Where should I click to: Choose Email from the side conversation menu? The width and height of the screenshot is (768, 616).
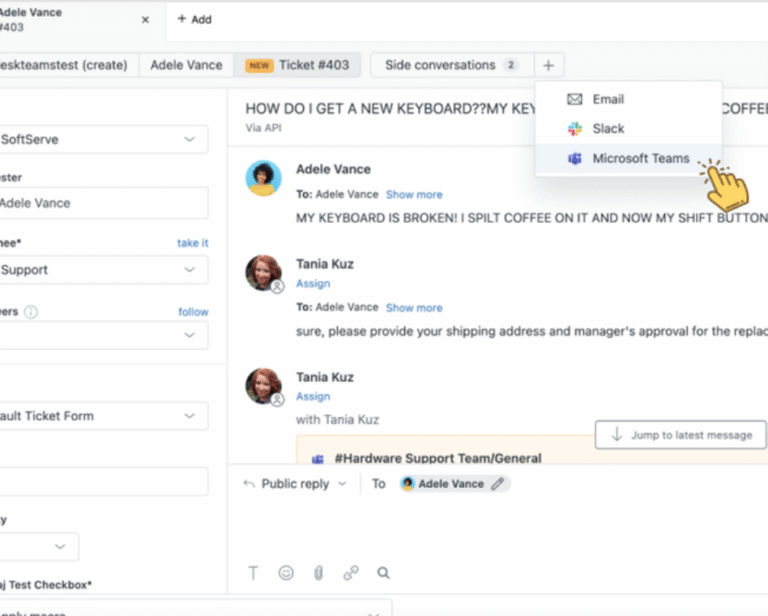[x=628, y=99]
